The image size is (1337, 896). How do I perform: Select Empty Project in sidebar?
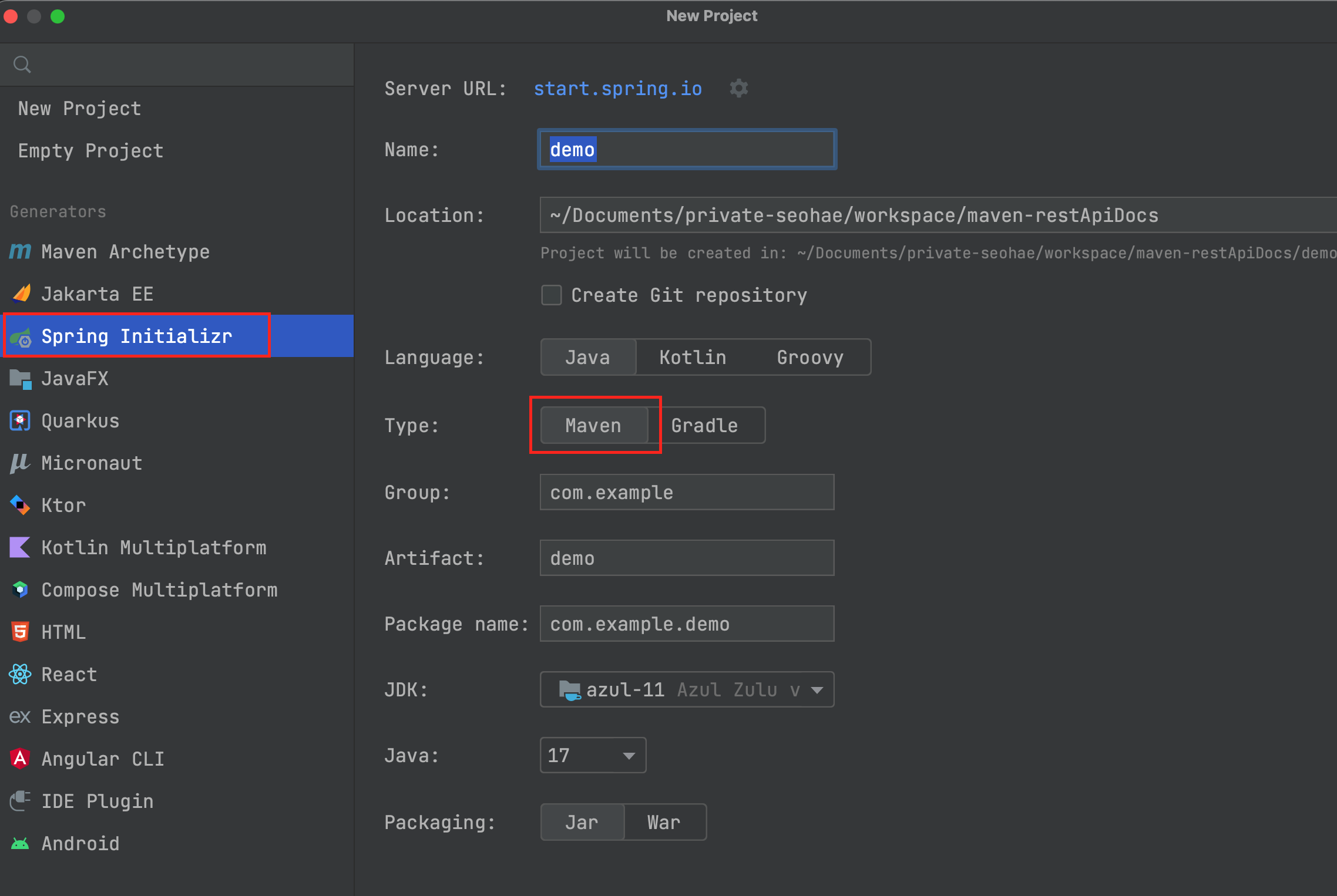tap(90, 151)
